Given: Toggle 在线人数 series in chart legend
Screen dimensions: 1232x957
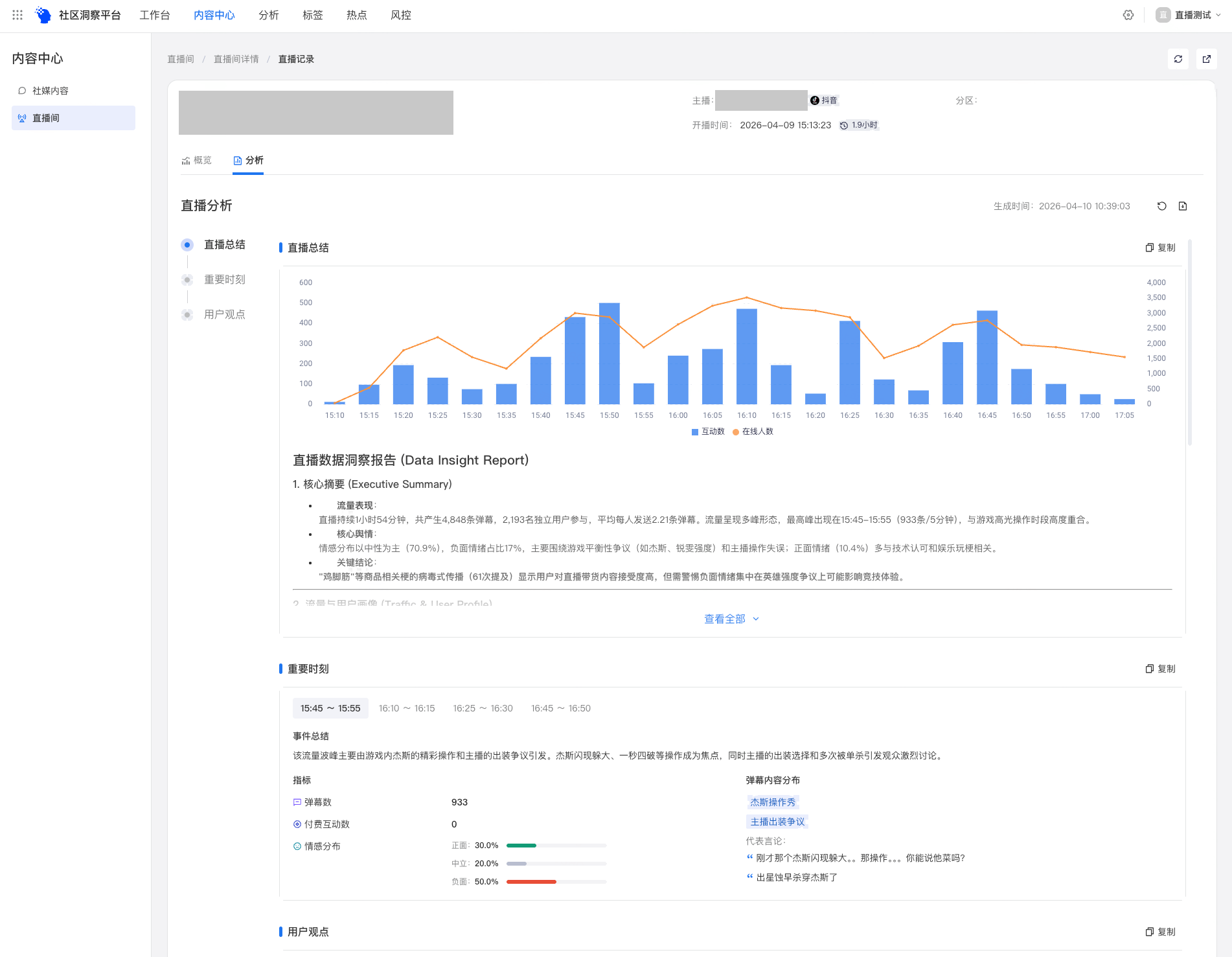Looking at the screenshot, I should (753, 432).
